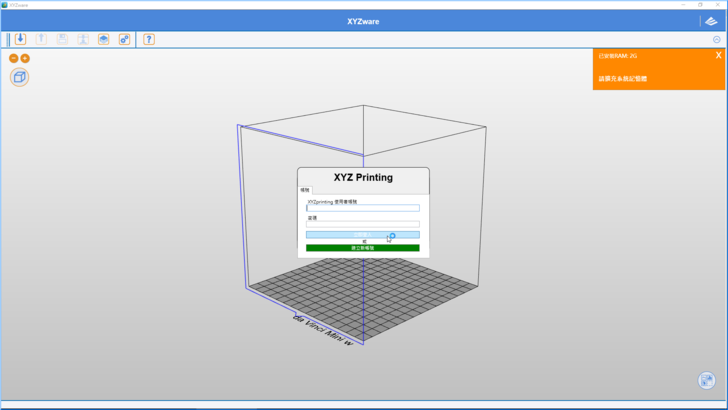
Task: Click the round icon at bottom right
Action: click(x=707, y=380)
